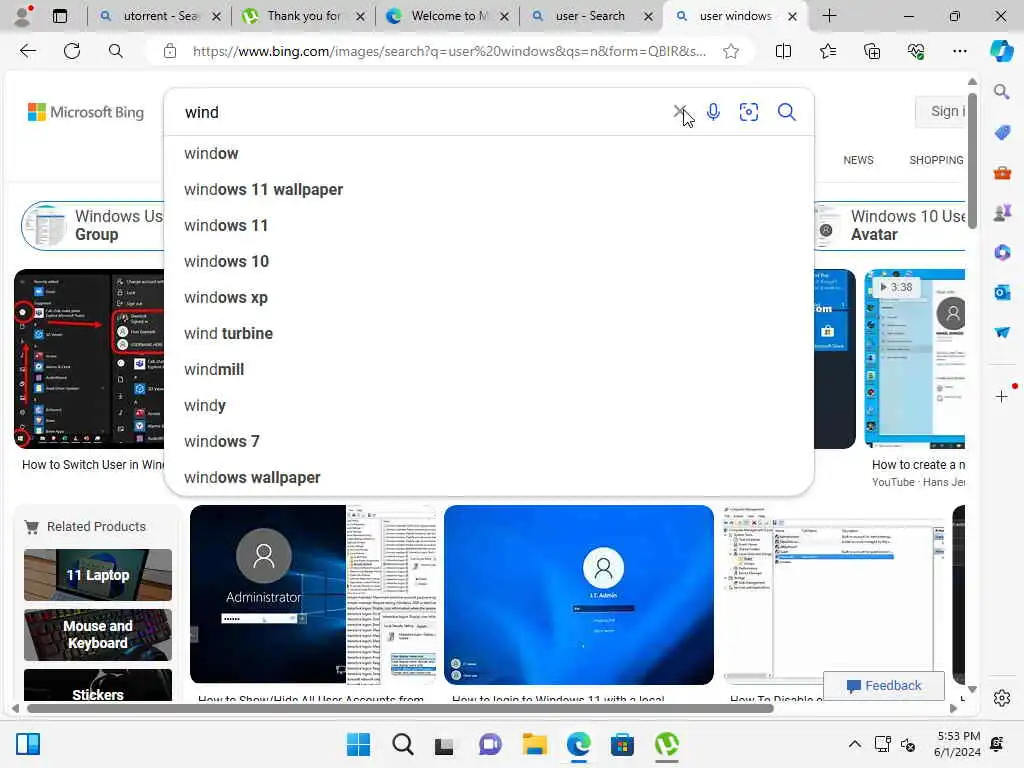This screenshot has height=768, width=1024.
Task: Select suggestion "windows 11"
Action: [x=488, y=225]
